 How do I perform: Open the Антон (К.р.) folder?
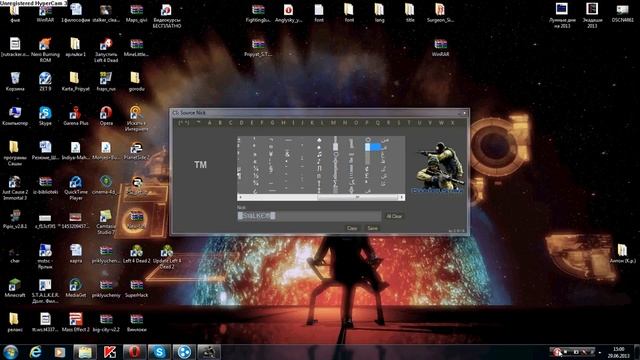pos(622,253)
